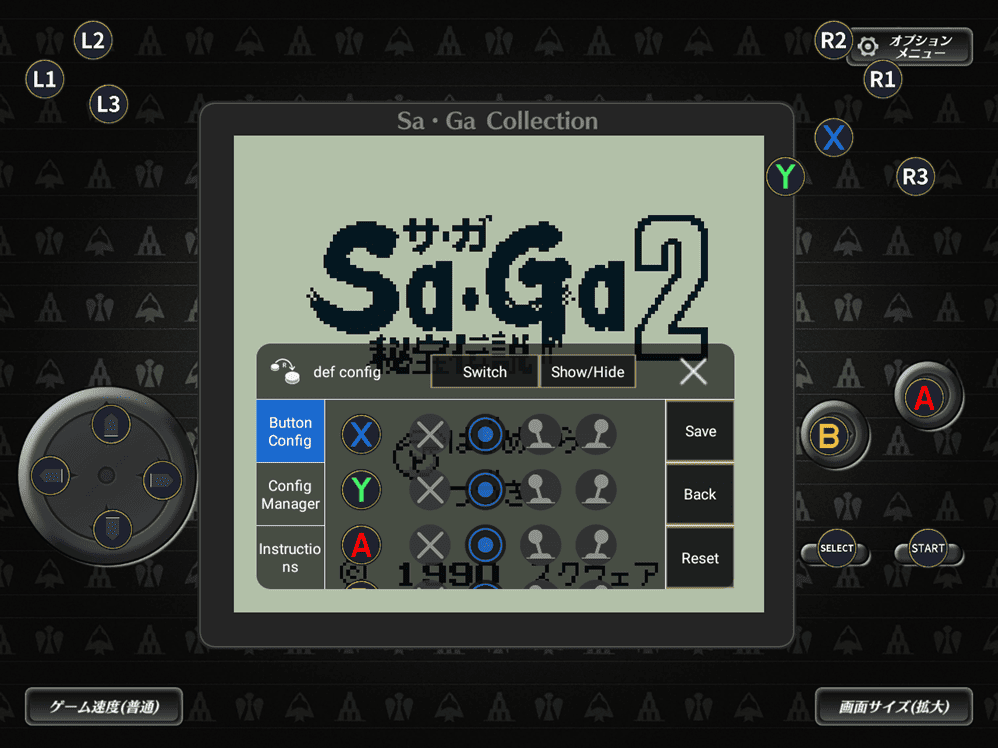
Task: Set X row to first joystick option
Action: pos(540,435)
